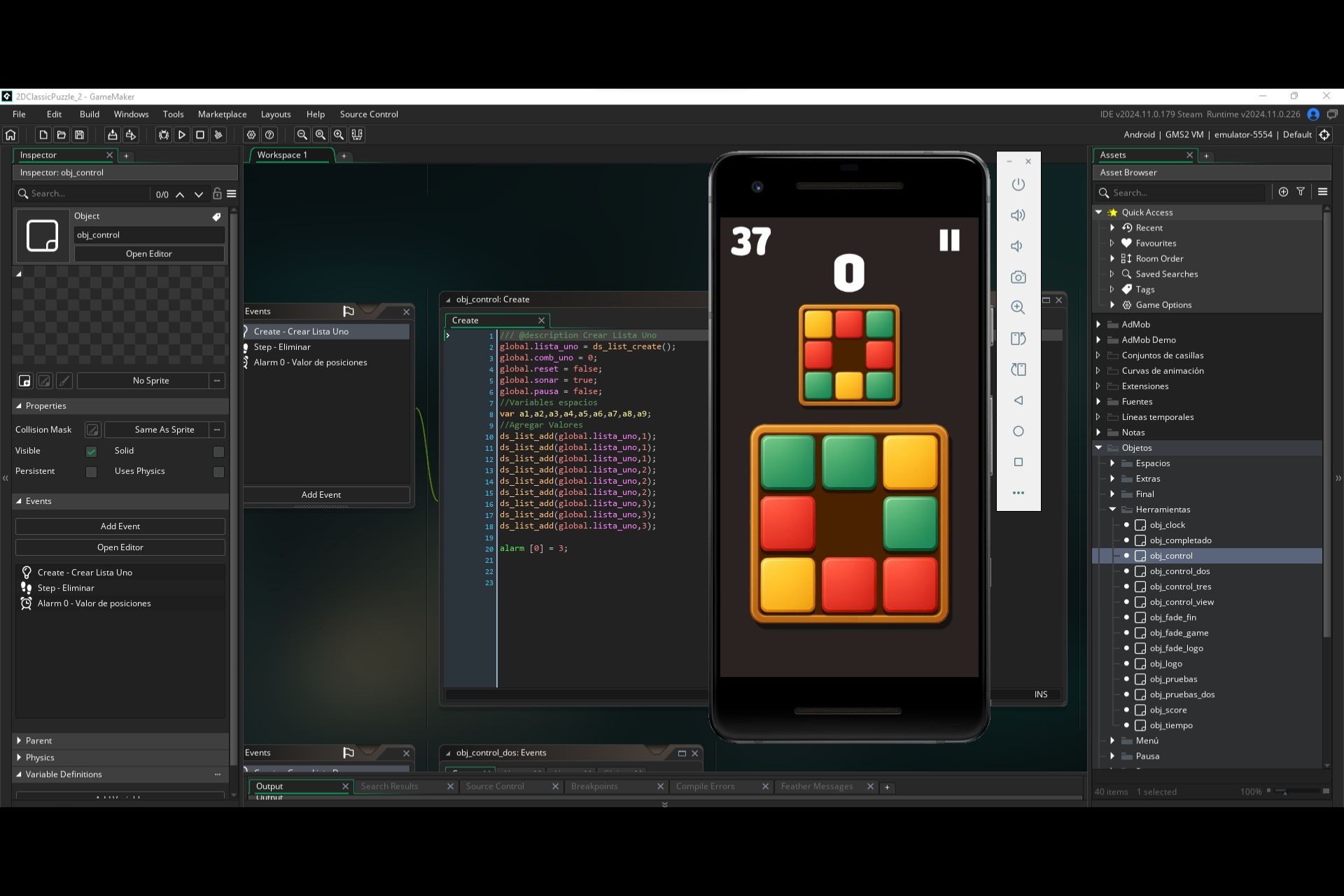Viewport: 1344px width, 896px height.
Task: Collapse the Herramientas folder
Action: (x=1112, y=510)
